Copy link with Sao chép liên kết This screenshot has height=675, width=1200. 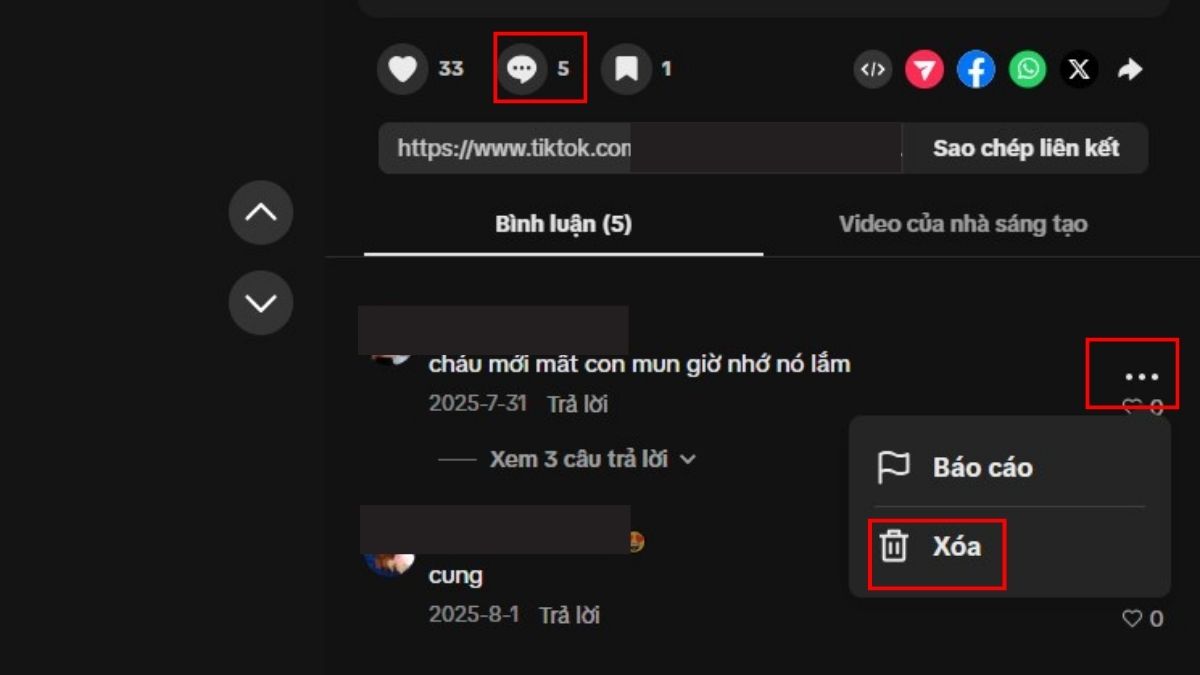coord(1025,148)
